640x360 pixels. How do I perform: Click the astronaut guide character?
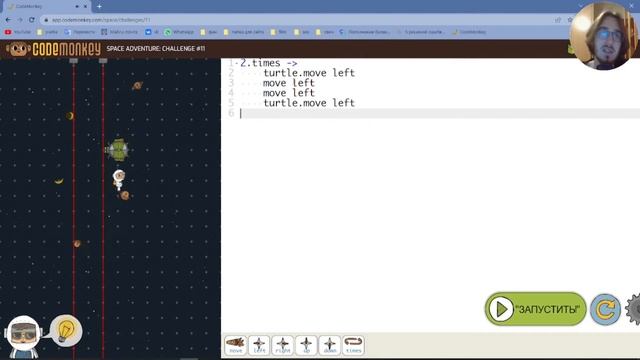(x=23, y=337)
